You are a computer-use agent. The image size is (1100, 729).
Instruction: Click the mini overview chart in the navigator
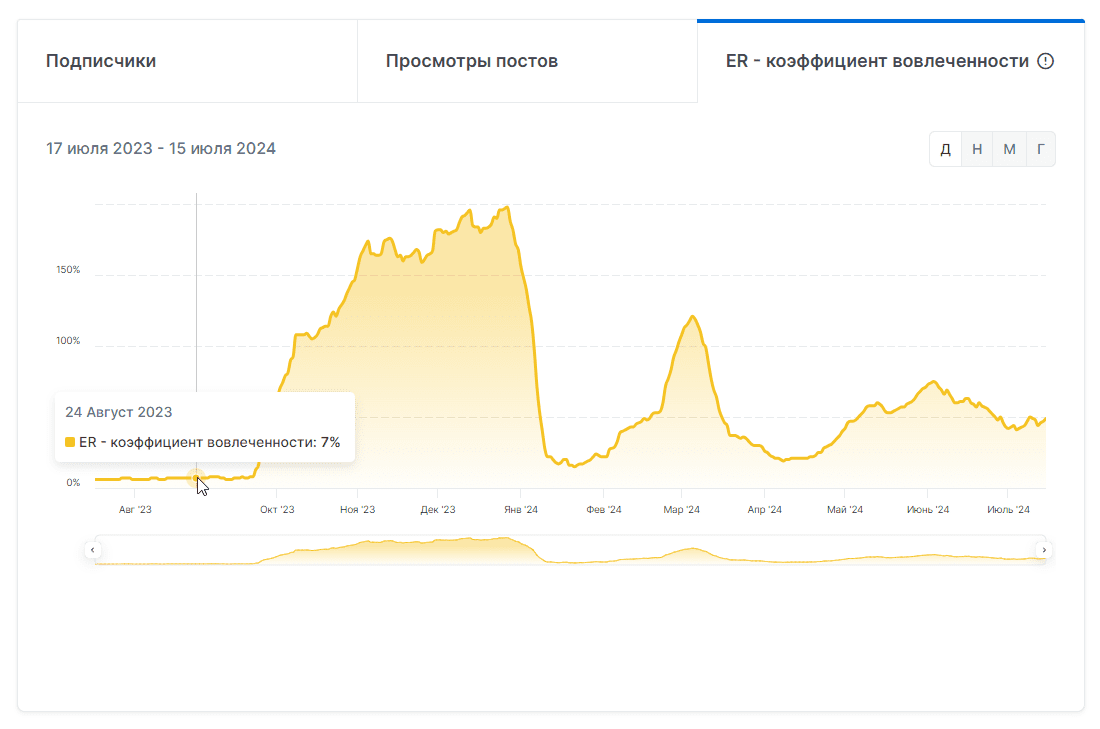[x=568, y=551]
